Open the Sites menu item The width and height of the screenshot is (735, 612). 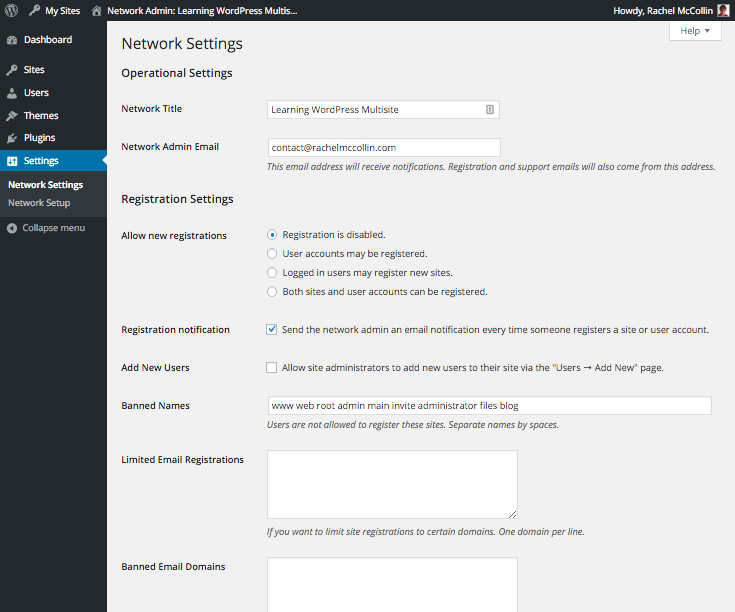click(34, 70)
